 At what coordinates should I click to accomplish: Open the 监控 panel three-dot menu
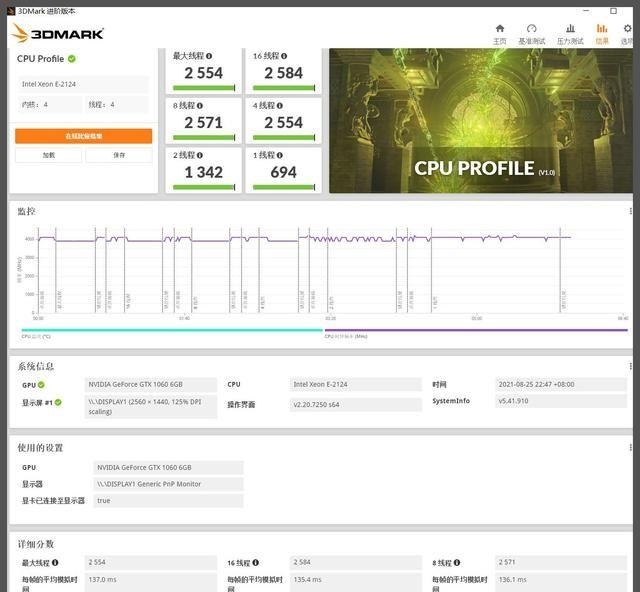coord(631,211)
